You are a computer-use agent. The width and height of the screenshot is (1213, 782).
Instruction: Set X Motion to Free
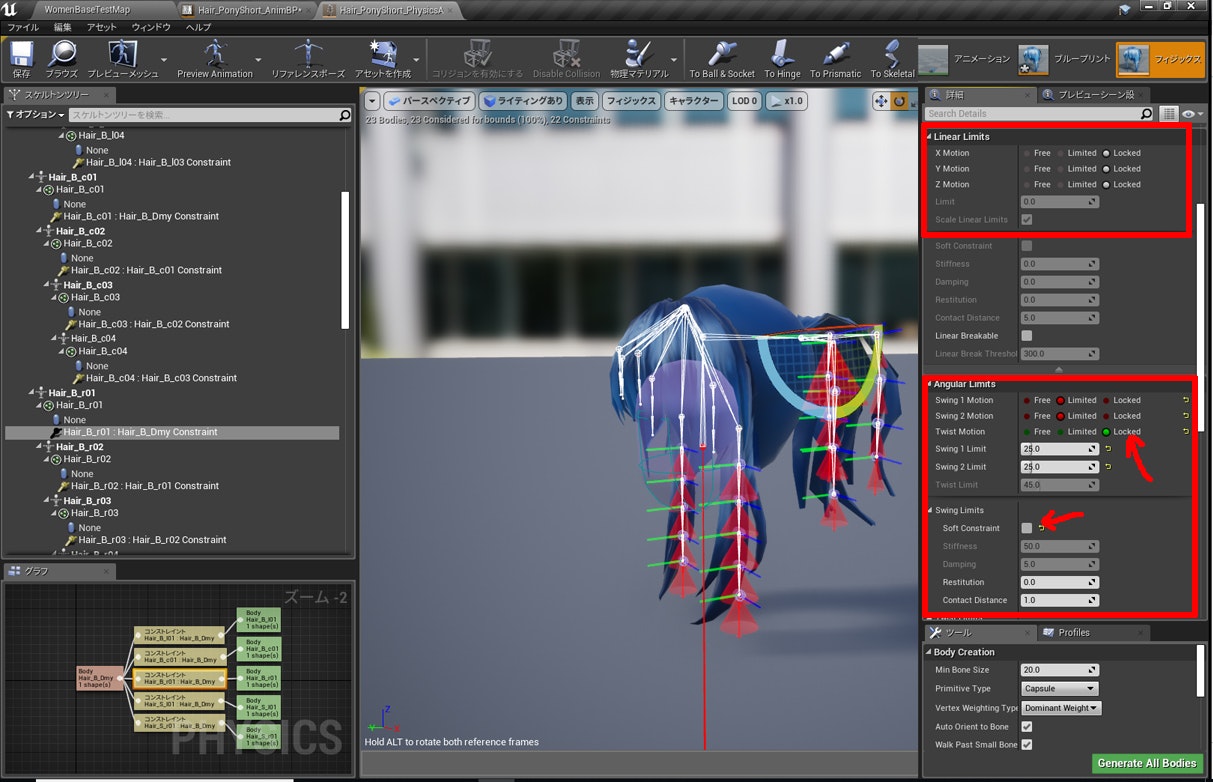coord(1028,153)
